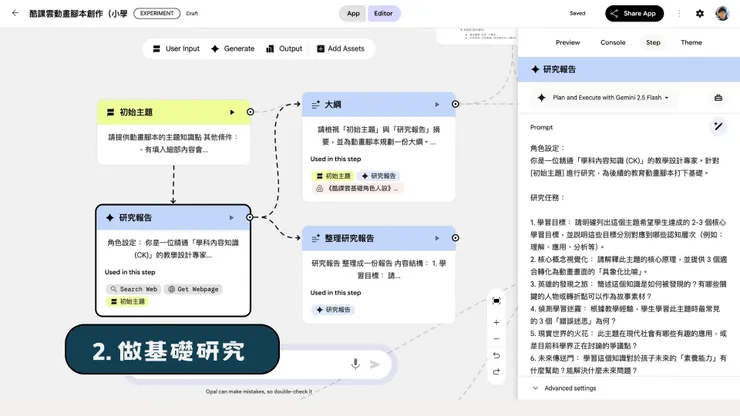Screen dimensions: 740x416
Task: Select the 初始主題 node header
Action: tap(174, 112)
